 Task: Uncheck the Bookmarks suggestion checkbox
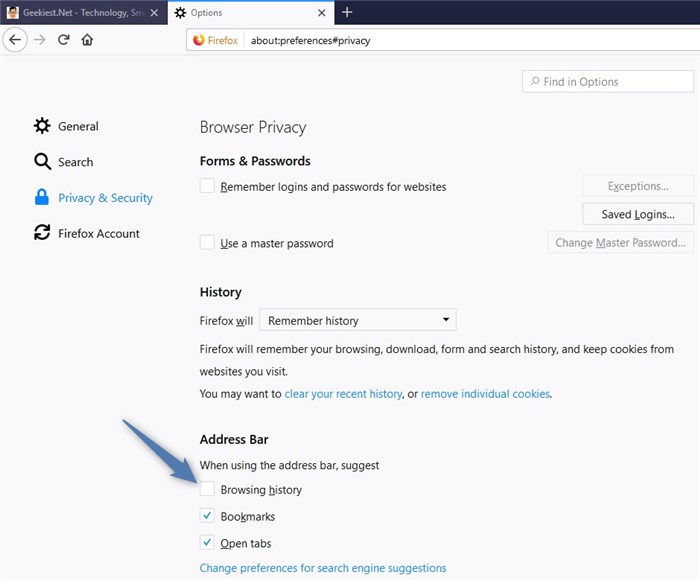(x=207, y=516)
